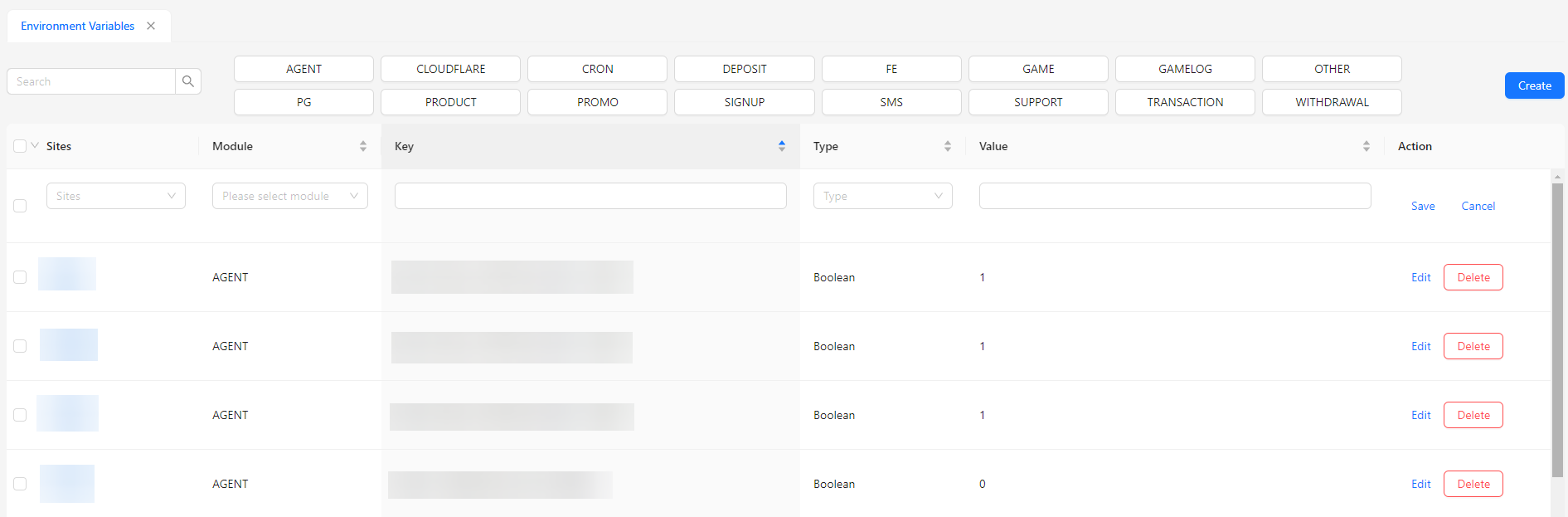
Task: Open the Type dropdown in new row
Action: click(x=882, y=196)
